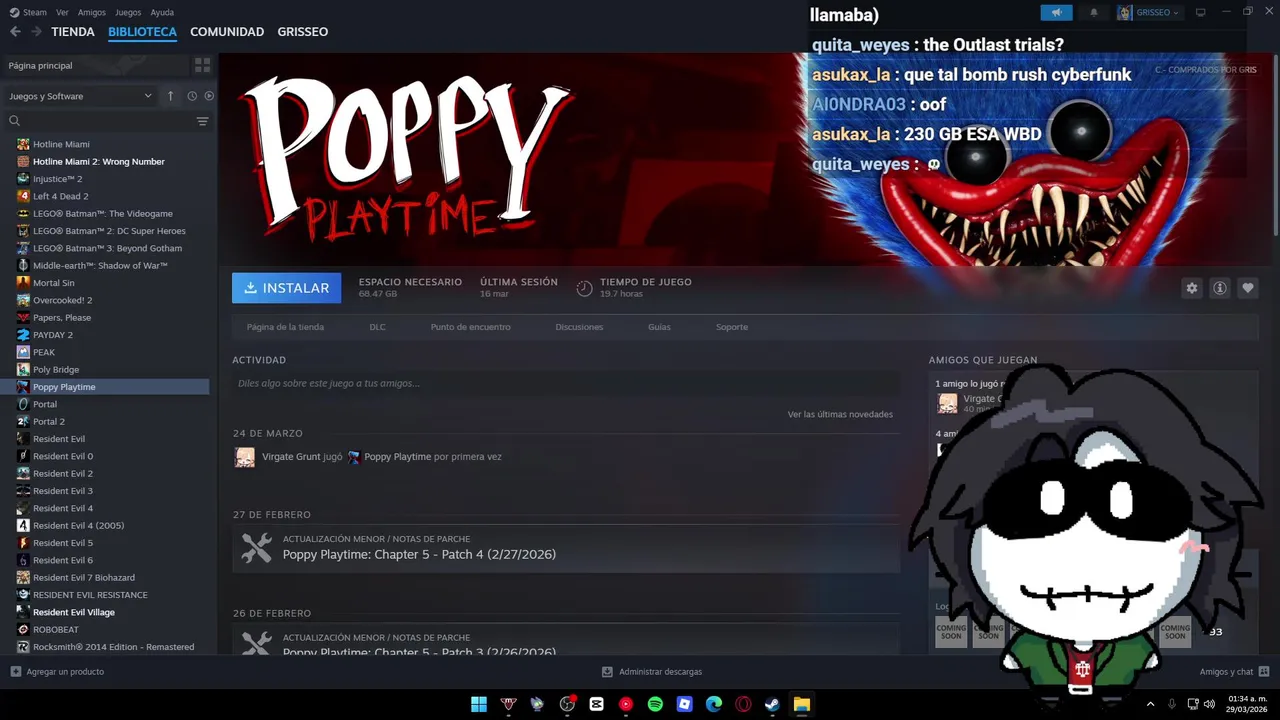Click the Patch 4 update wrench icon
This screenshot has height=720, width=1280.
tap(257, 547)
